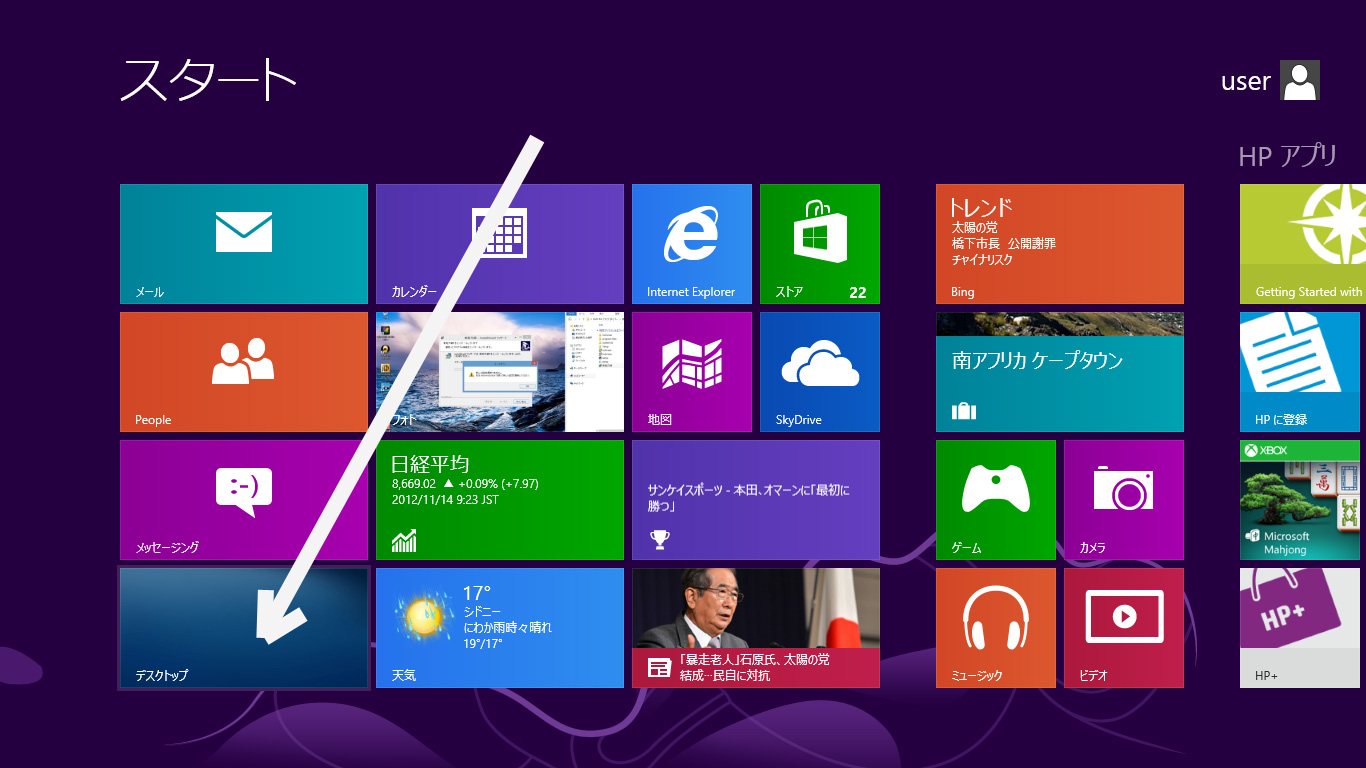Click the 橋下市長 公開謝罪 trend entry
Image resolution: width=1366 pixels, height=768 pixels.
(1004, 244)
